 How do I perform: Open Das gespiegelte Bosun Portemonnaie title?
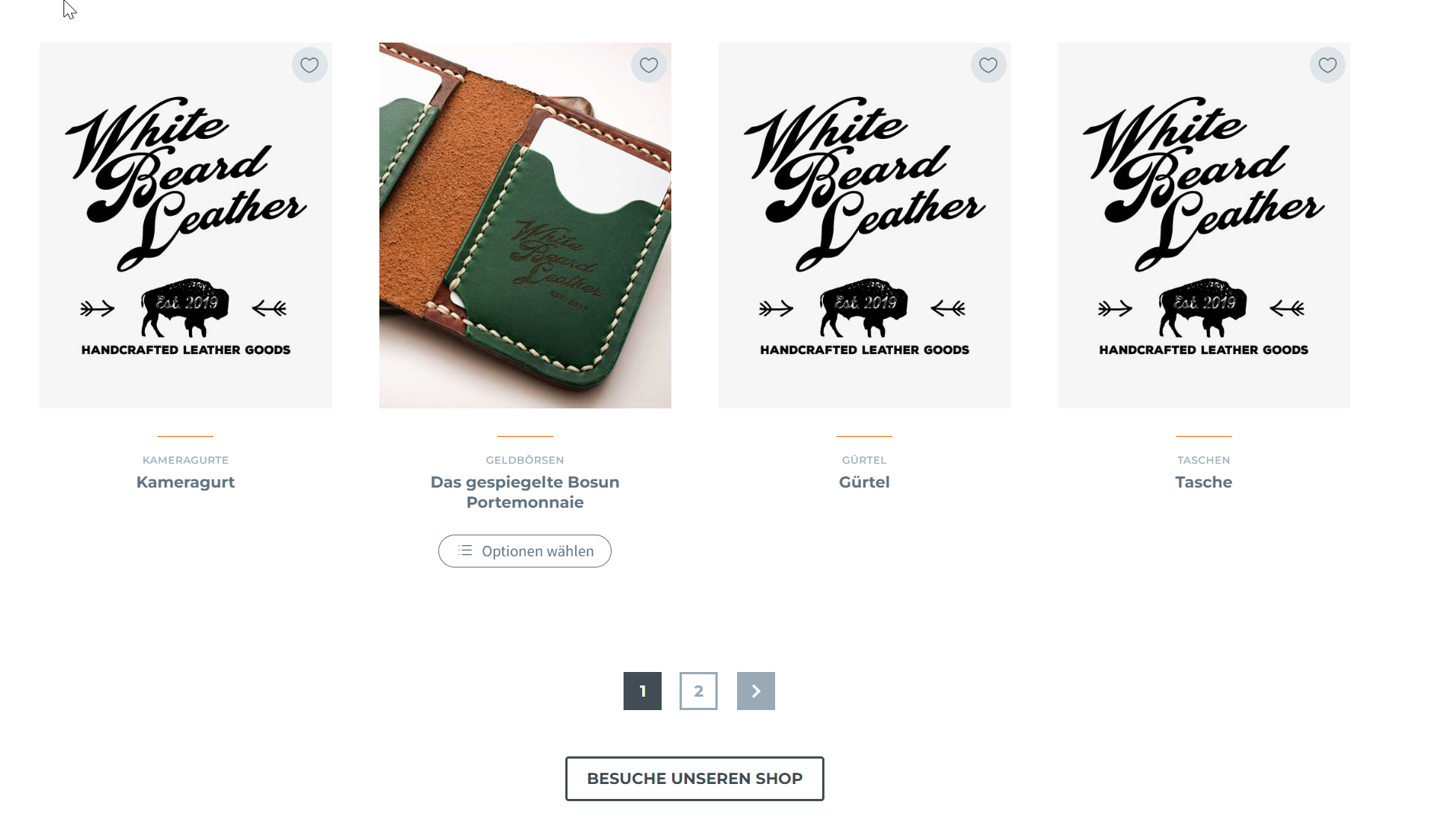coord(525,492)
